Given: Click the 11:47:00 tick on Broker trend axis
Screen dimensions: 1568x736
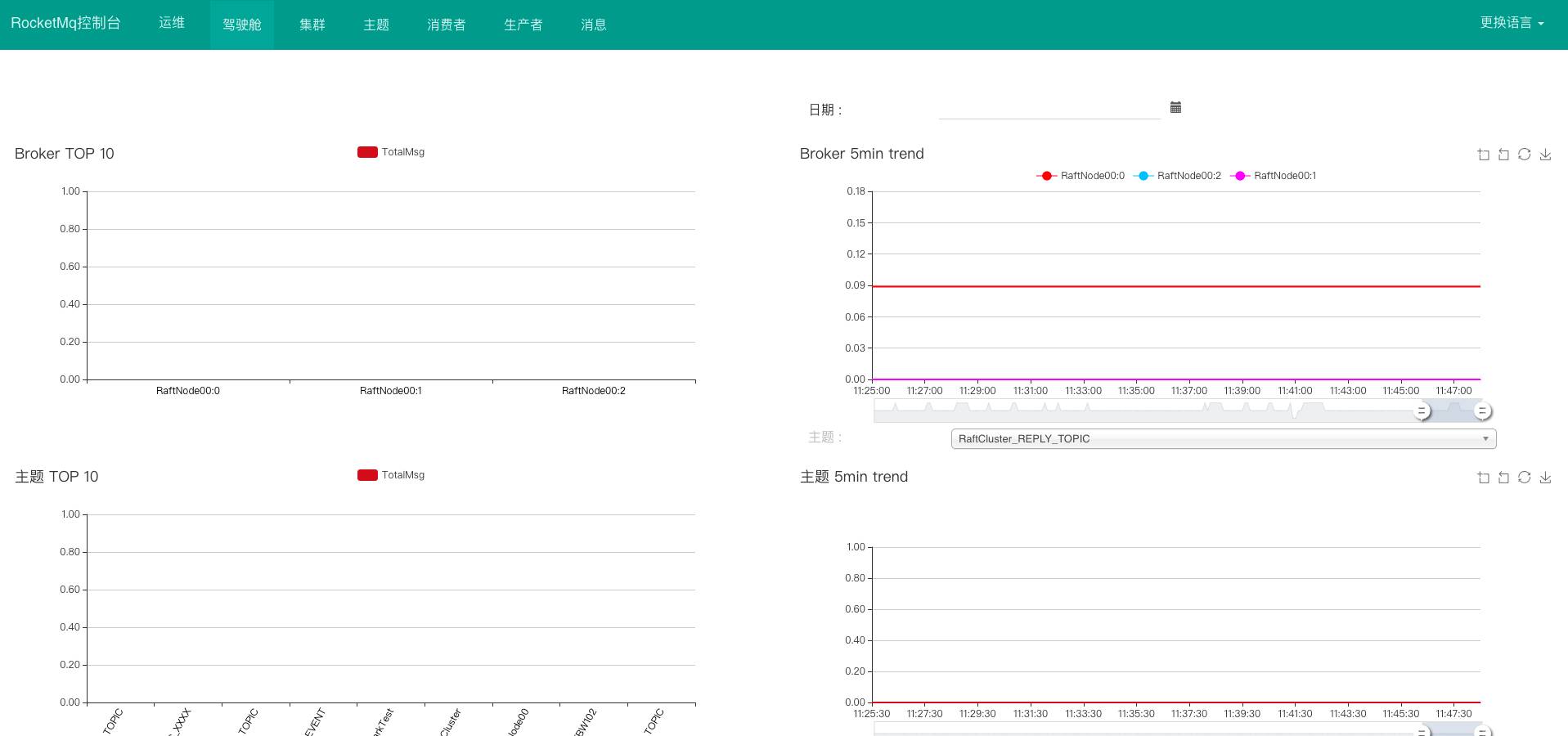Looking at the screenshot, I should click(x=1453, y=391).
